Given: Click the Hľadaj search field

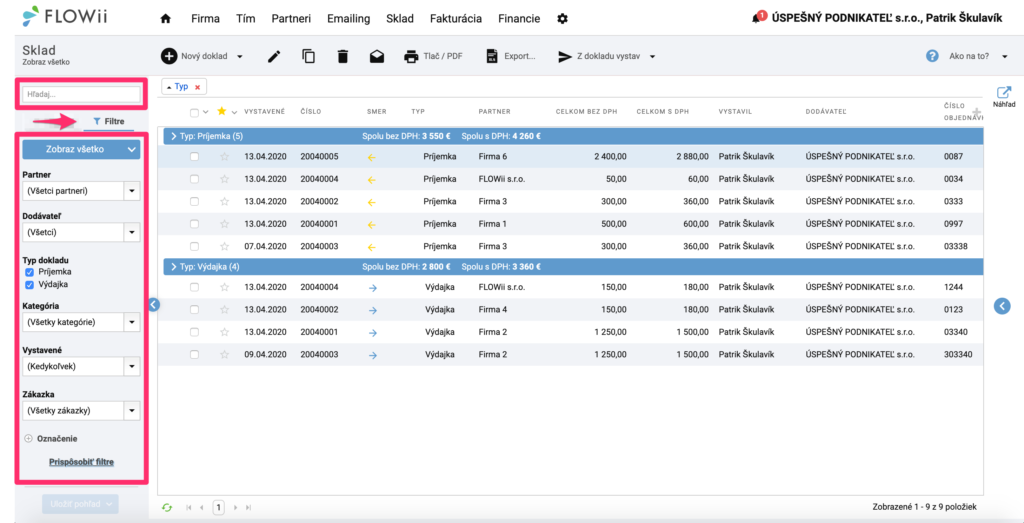Looking at the screenshot, I should tap(81, 95).
